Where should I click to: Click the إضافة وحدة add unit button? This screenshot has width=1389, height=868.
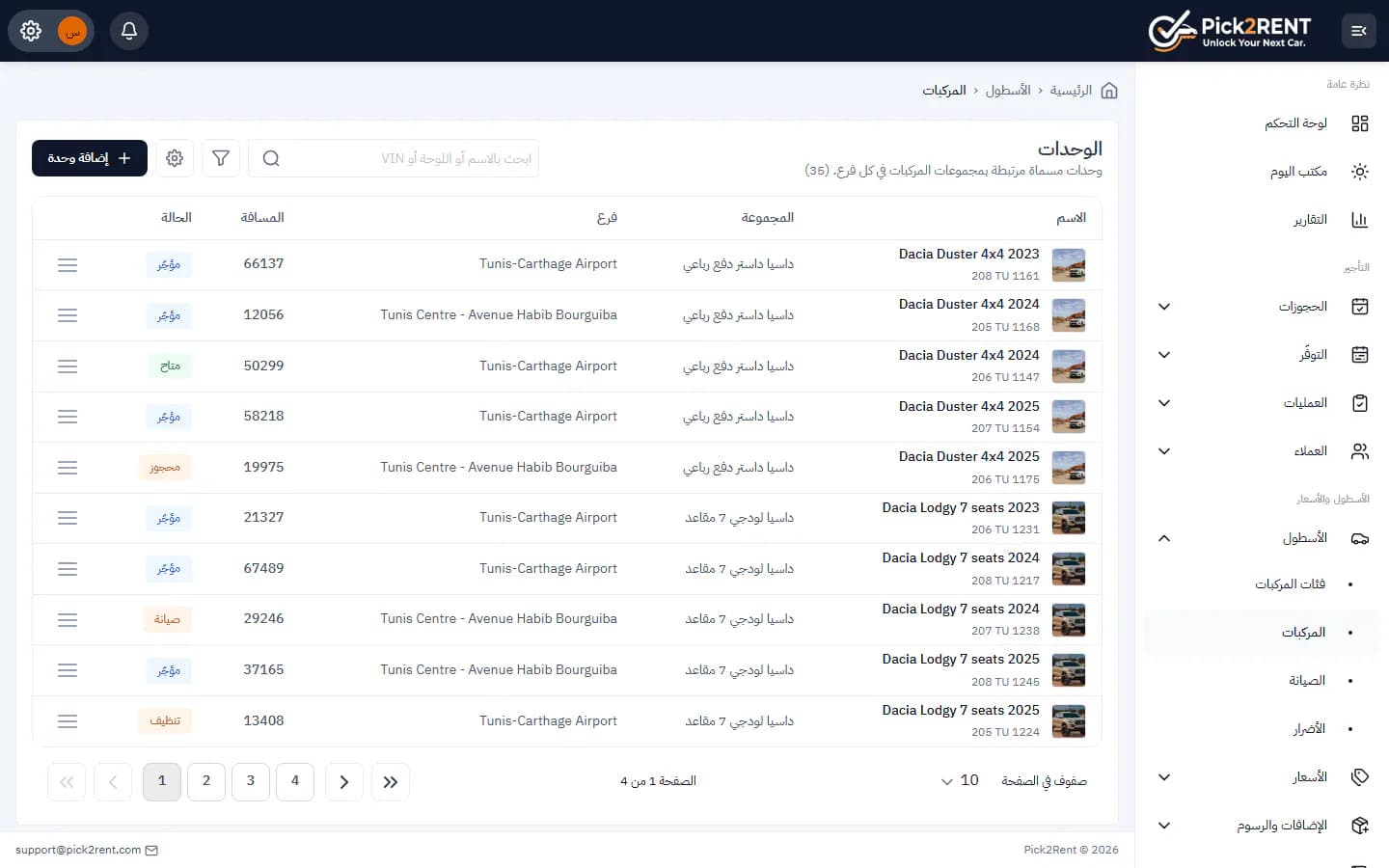pos(90,158)
